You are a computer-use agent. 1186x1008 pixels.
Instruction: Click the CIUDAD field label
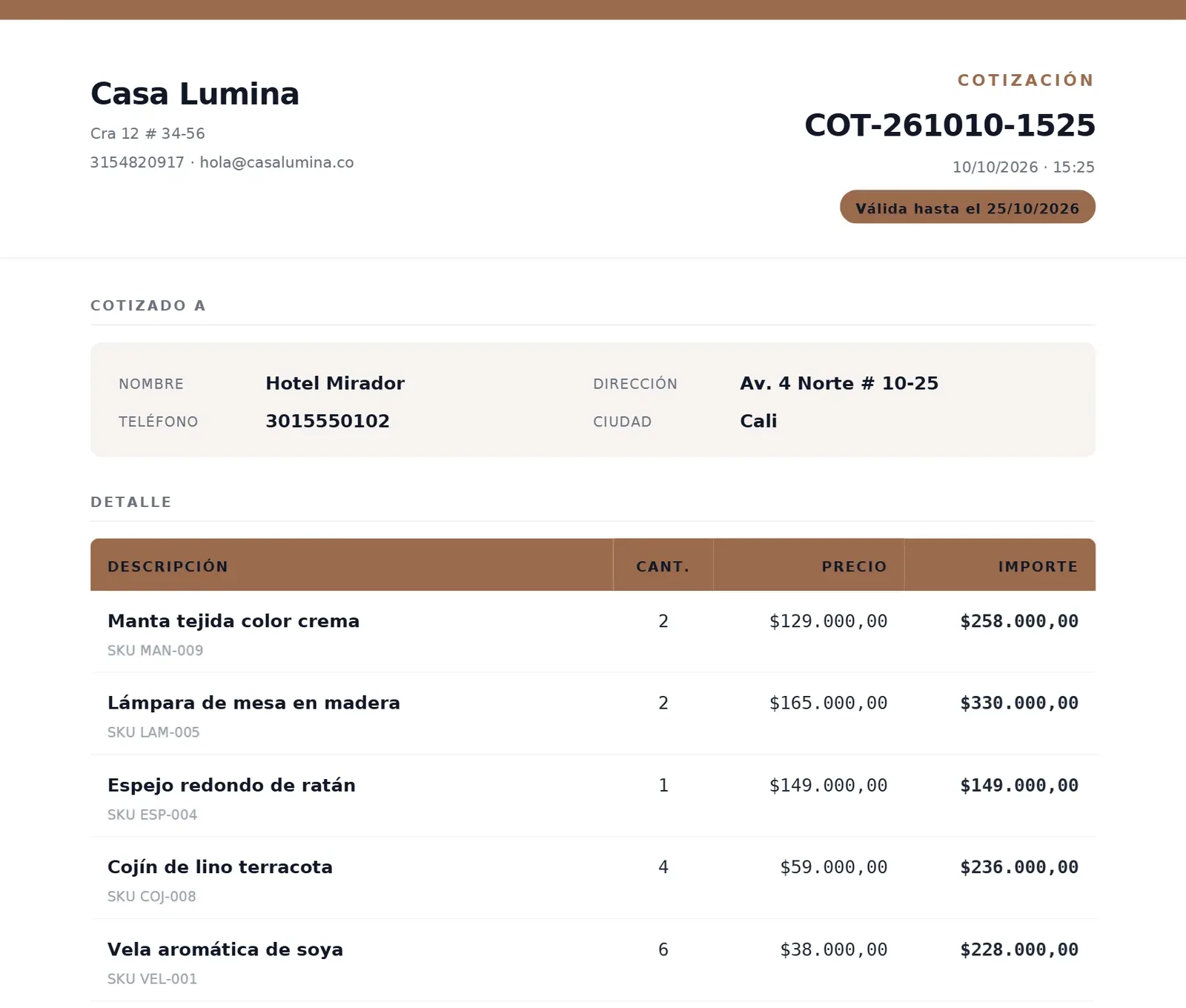623,422
